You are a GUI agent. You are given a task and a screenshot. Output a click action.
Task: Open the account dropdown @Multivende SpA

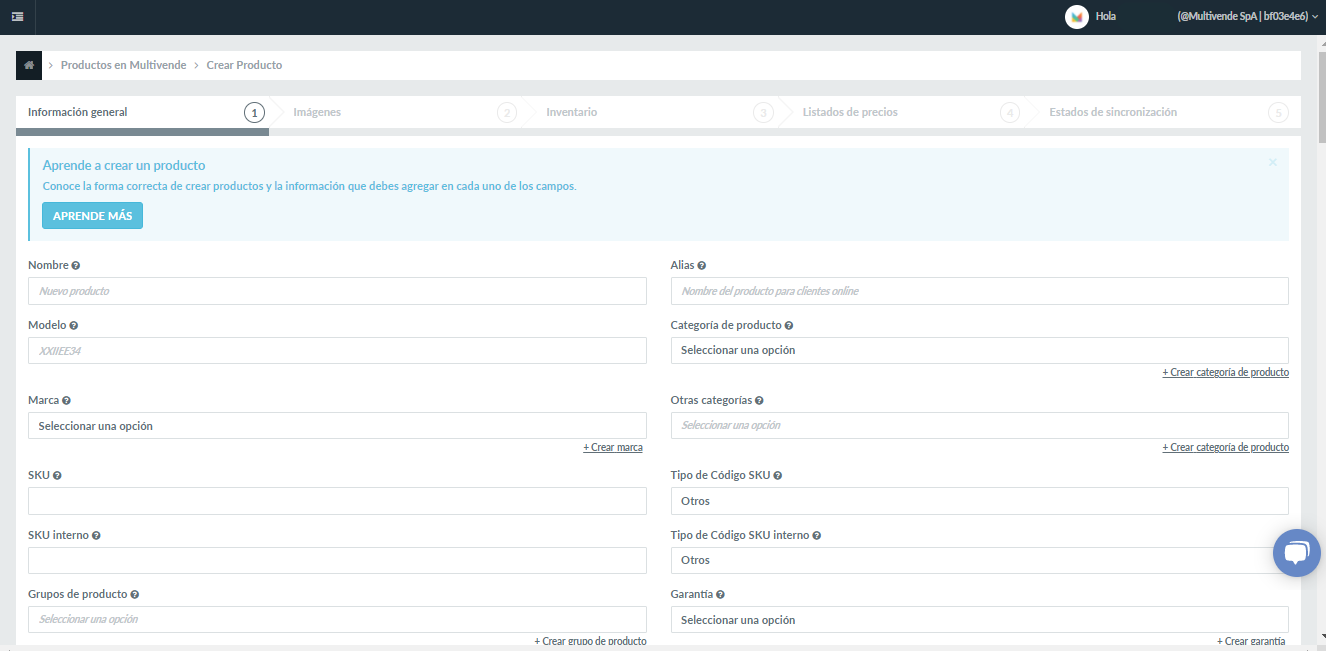[1248, 17]
